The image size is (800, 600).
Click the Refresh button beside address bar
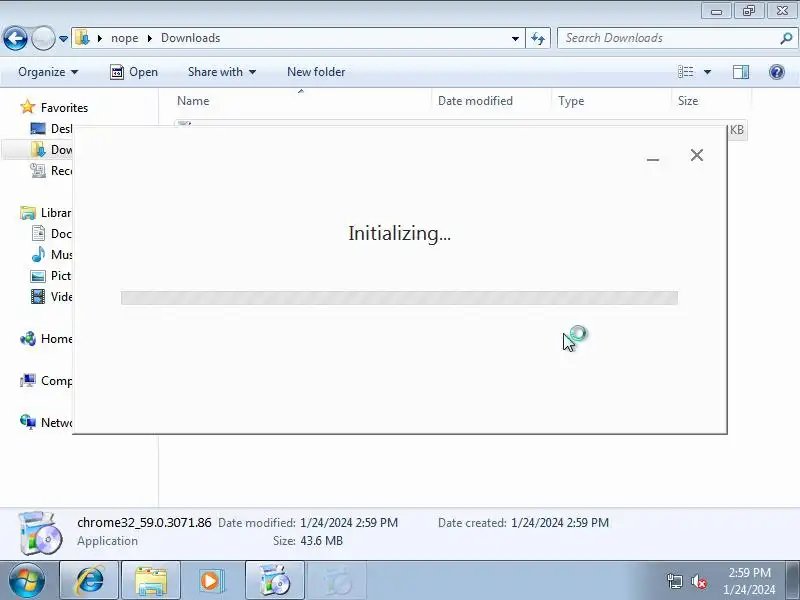pos(538,38)
